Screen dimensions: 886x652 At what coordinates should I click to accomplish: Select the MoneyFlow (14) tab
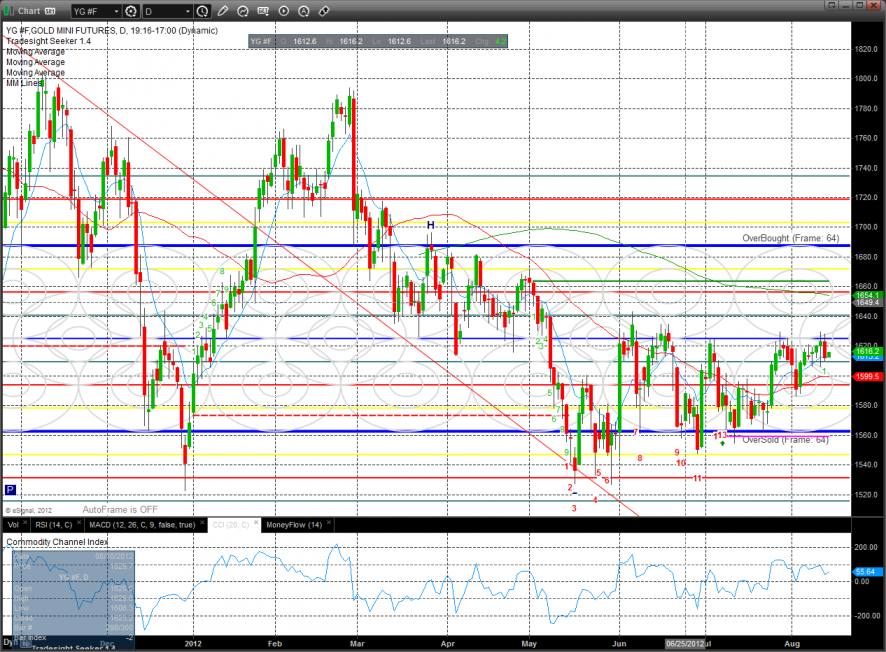[294, 524]
